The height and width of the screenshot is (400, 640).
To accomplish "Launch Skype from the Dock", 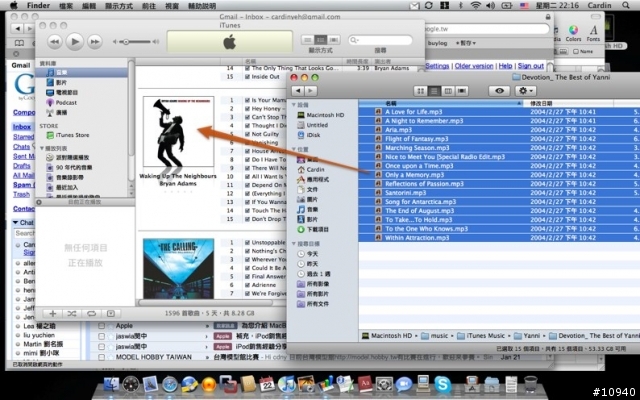I will point(442,384).
